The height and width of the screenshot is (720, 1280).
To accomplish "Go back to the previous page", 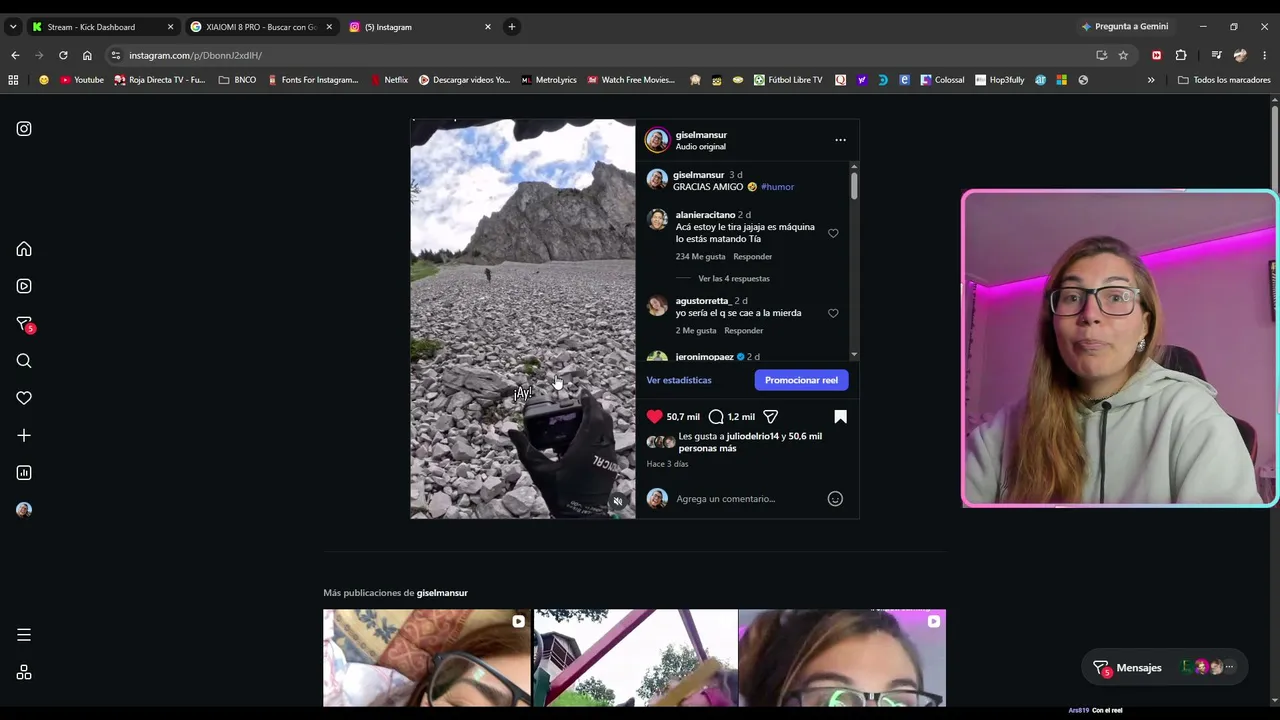I will pos(15,55).
